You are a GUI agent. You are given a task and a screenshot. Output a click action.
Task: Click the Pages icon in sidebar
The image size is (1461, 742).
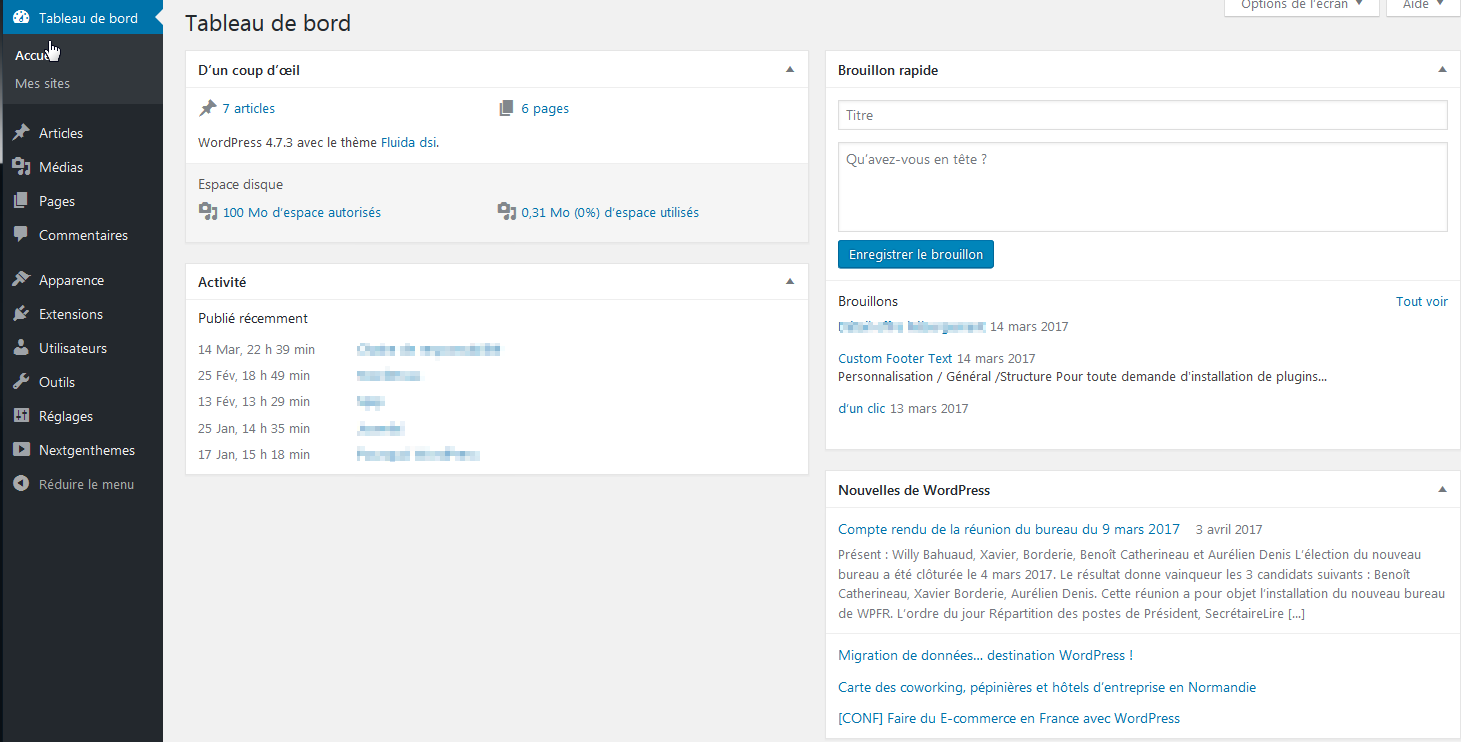tap(21, 201)
